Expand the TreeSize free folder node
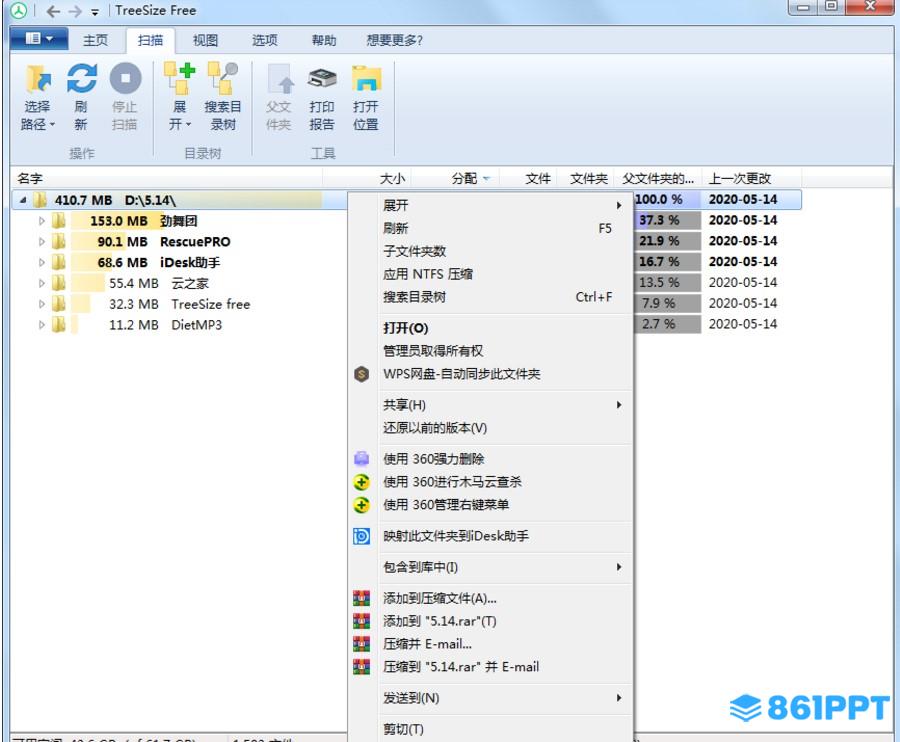This screenshot has height=742, width=900. click(41, 304)
